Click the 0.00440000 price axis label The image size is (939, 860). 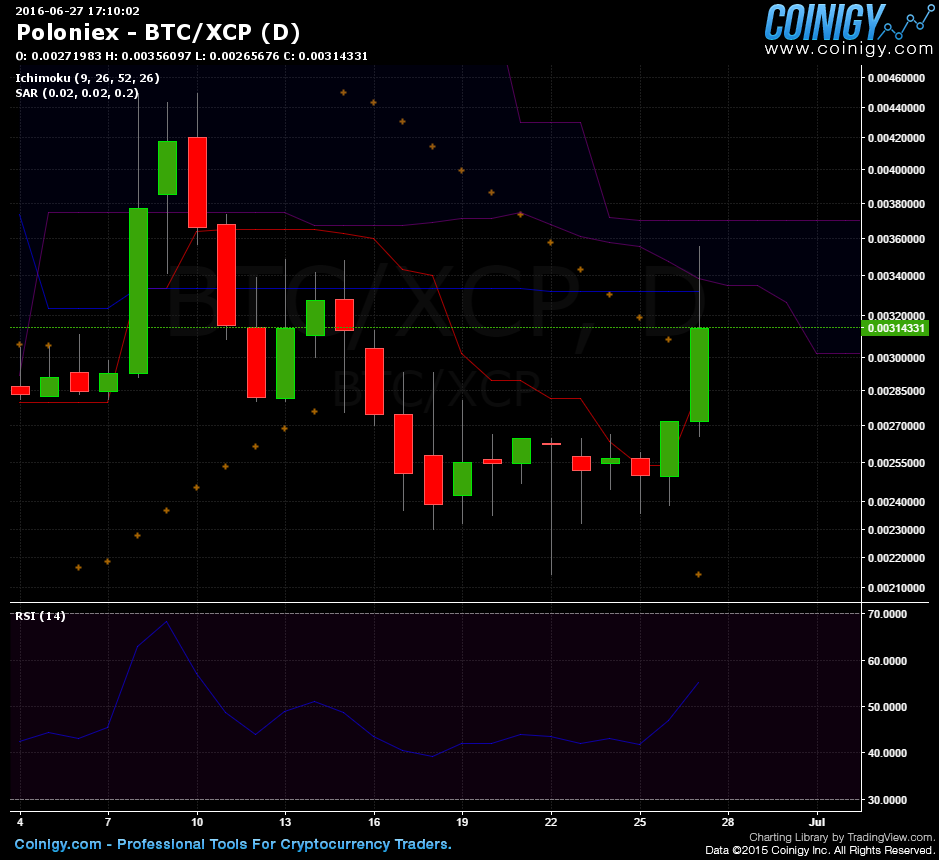[896, 108]
